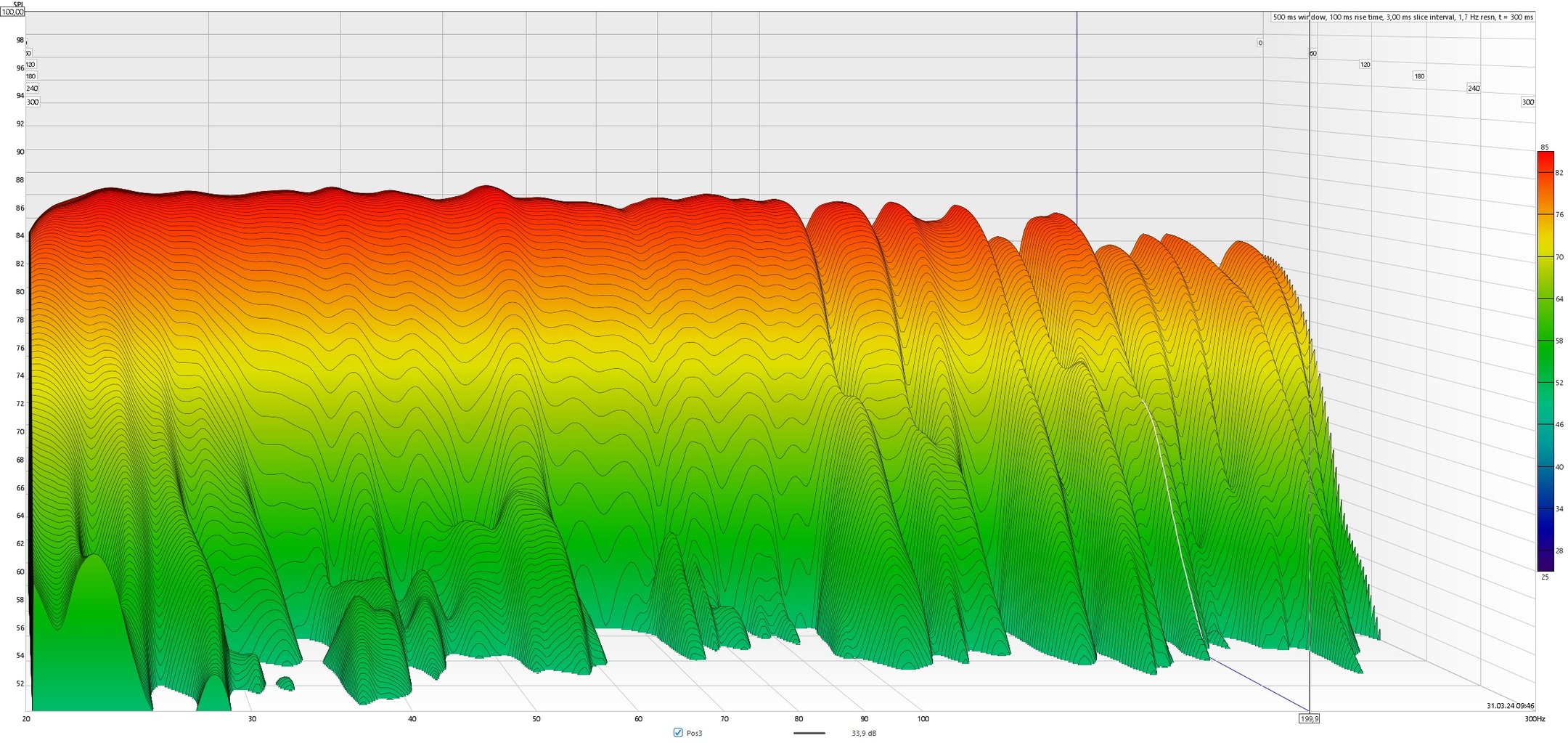1568x743 pixels.
Task: Click the 33,9 dB legend value
Action: [x=864, y=734]
